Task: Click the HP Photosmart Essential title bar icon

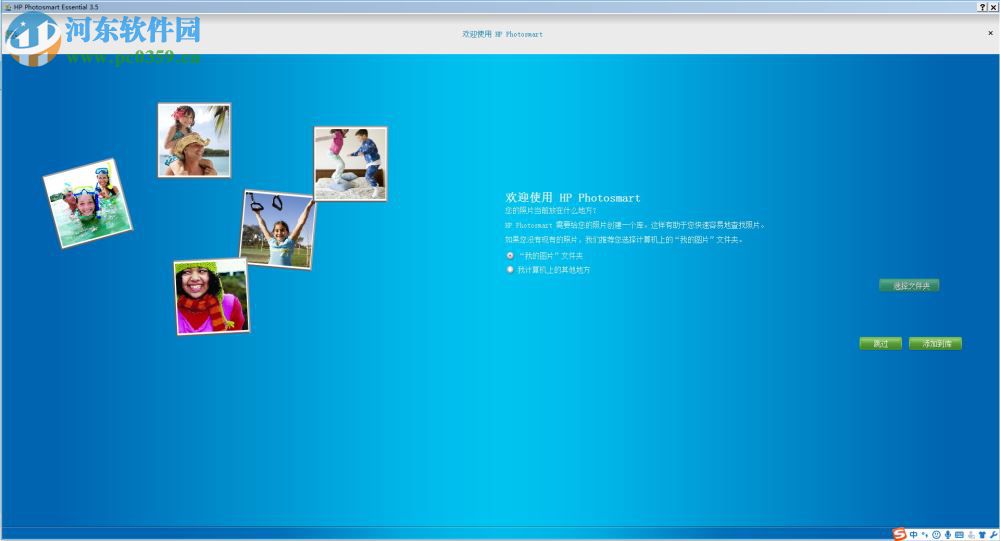Action: [8, 7]
